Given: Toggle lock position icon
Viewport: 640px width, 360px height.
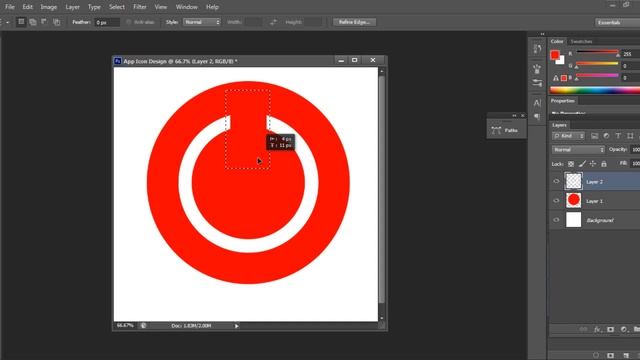Looking at the screenshot, I should coord(593,164).
